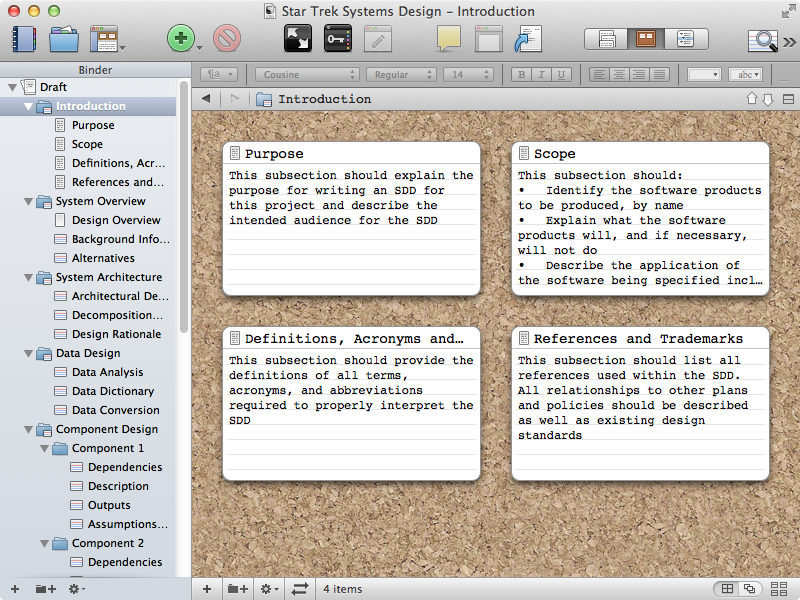Enter Composition full screen mode
Viewport: 800px width, 600px height.
tap(297, 39)
